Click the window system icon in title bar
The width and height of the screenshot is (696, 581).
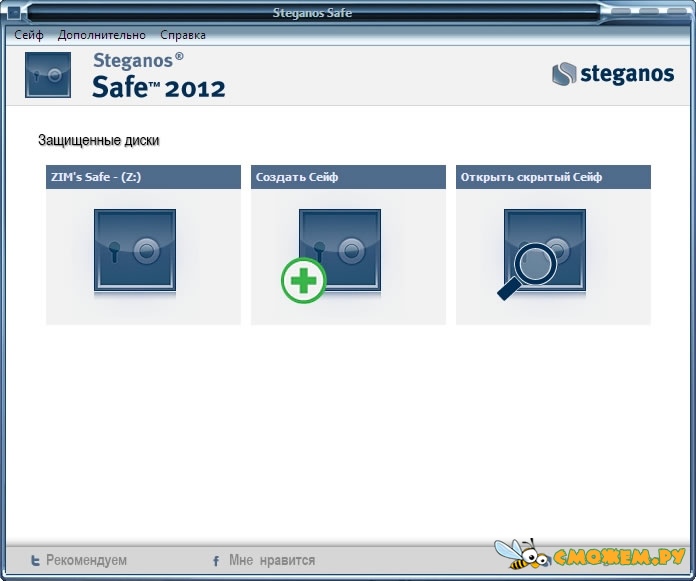[x=13, y=11]
